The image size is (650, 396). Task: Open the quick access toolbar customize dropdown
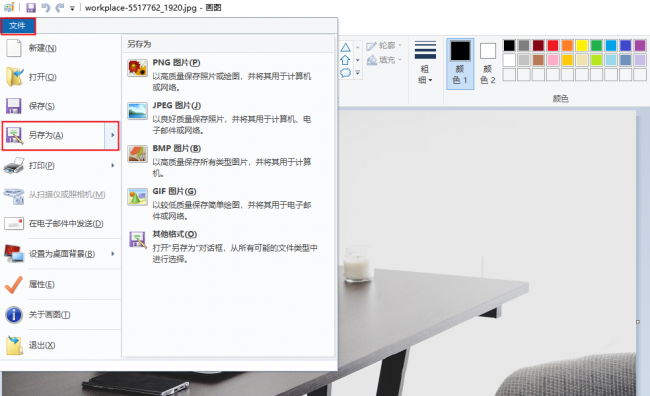click(72, 8)
